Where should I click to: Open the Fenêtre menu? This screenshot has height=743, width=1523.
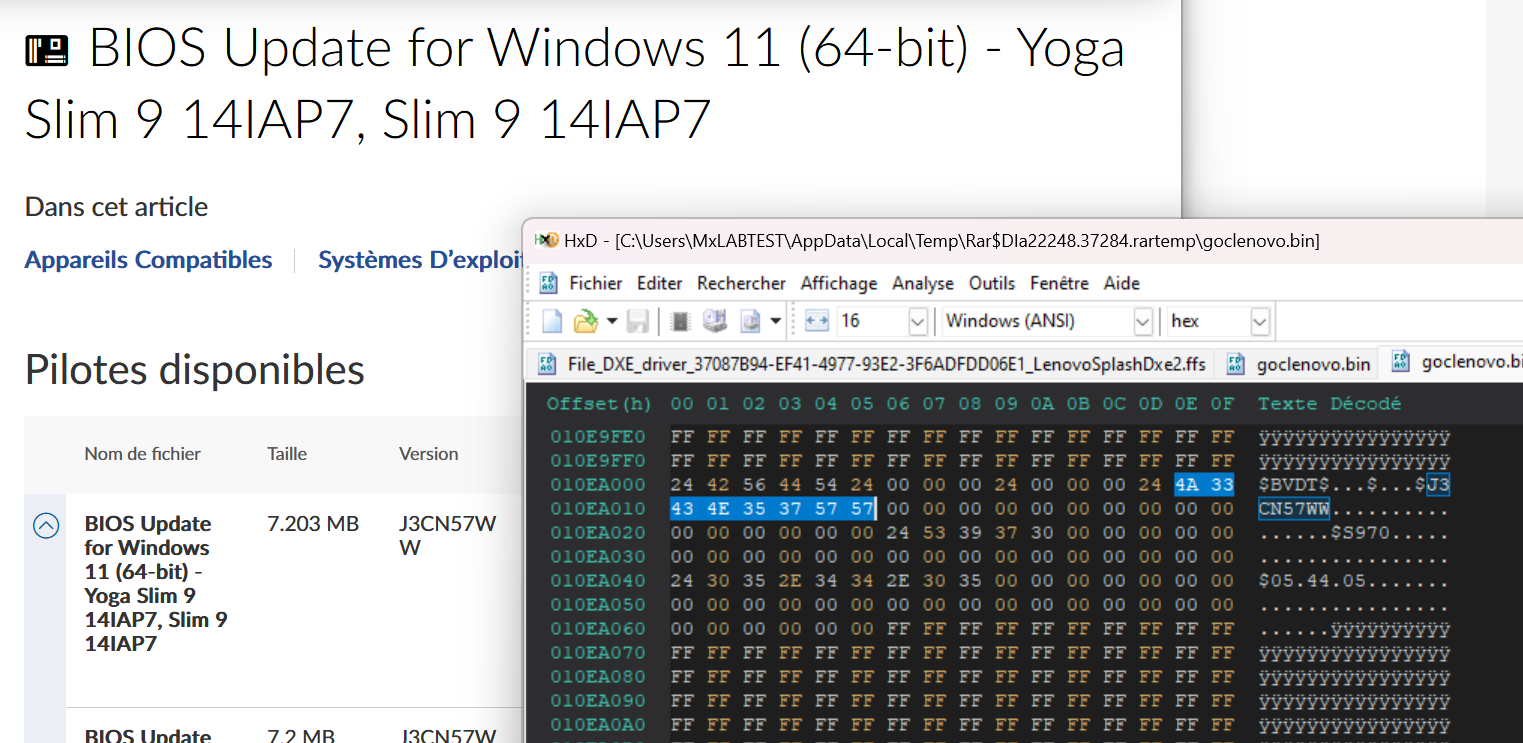[1060, 283]
